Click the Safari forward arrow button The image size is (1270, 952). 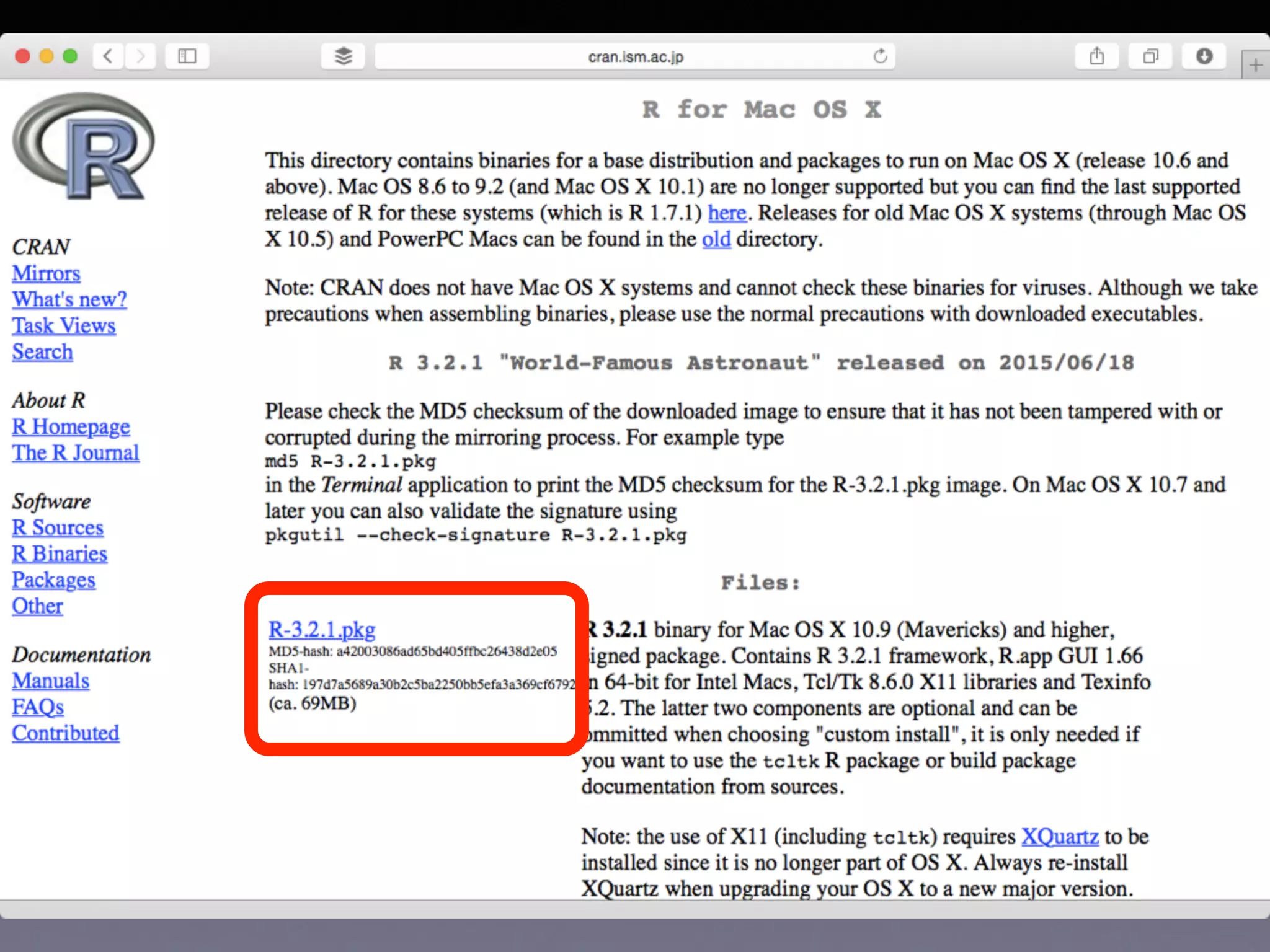pos(141,56)
